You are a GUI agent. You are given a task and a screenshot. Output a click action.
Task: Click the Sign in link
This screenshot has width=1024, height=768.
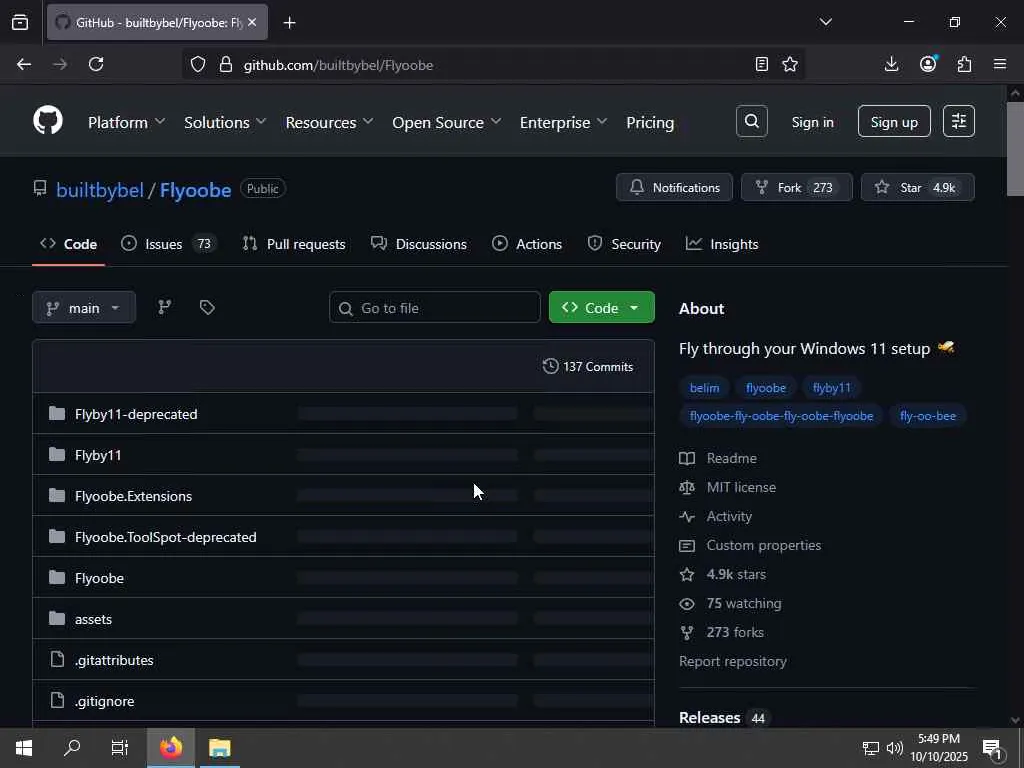pos(812,122)
